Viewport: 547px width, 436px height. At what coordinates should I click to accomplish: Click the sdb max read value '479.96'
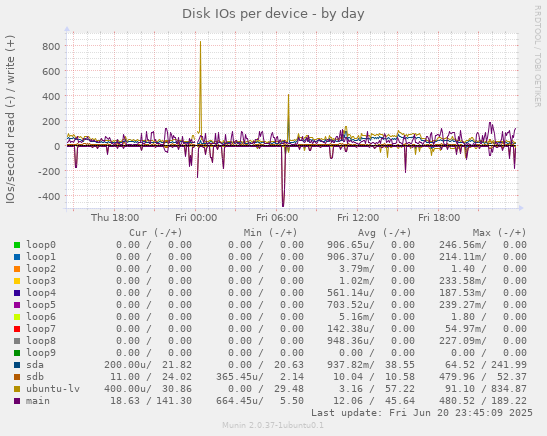click(457, 377)
